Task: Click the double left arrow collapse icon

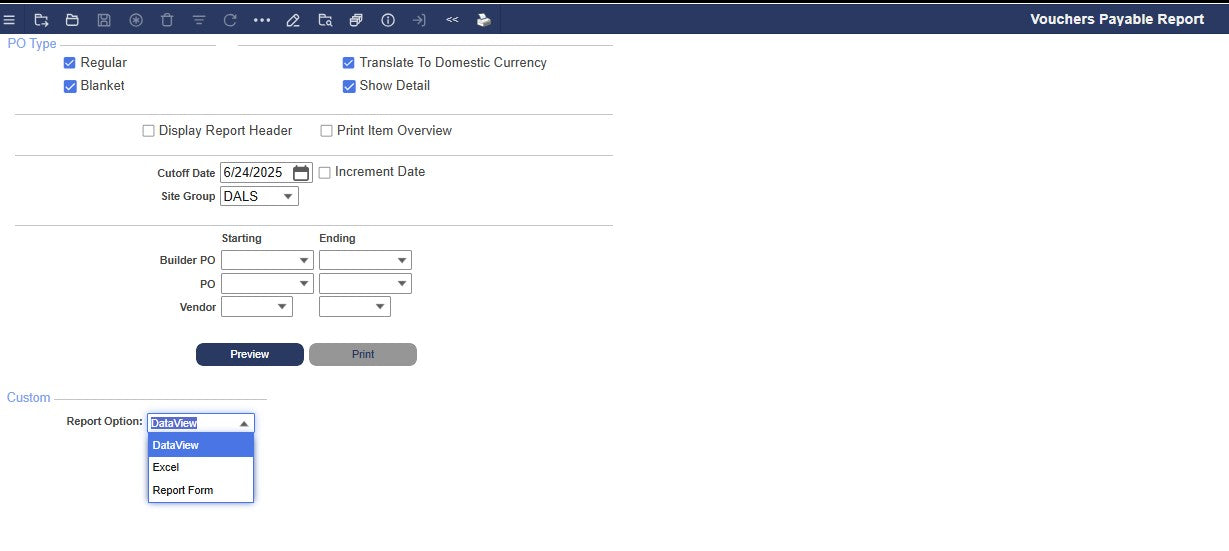Action: [452, 19]
